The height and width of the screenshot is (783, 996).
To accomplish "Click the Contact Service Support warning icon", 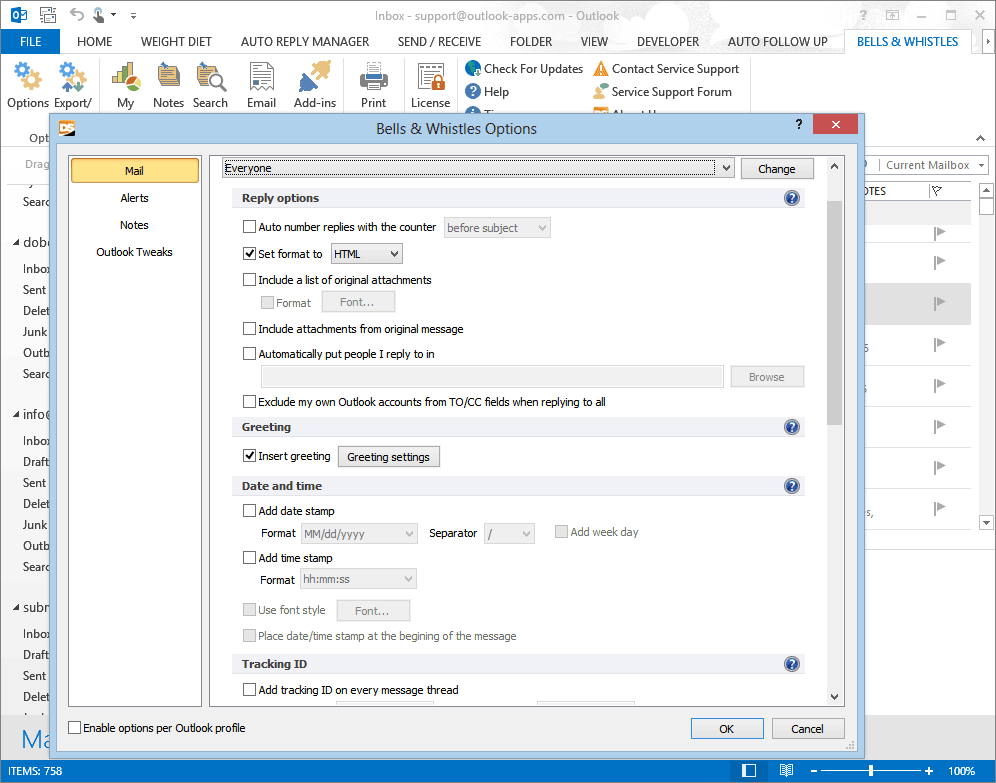I will tap(600, 68).
